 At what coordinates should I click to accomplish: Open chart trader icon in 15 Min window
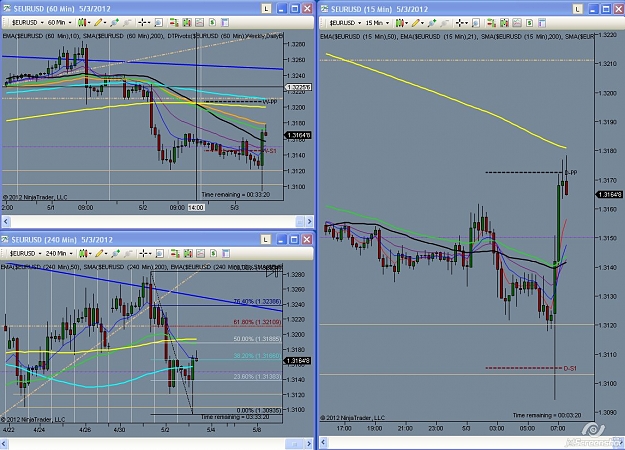(491, 23)
